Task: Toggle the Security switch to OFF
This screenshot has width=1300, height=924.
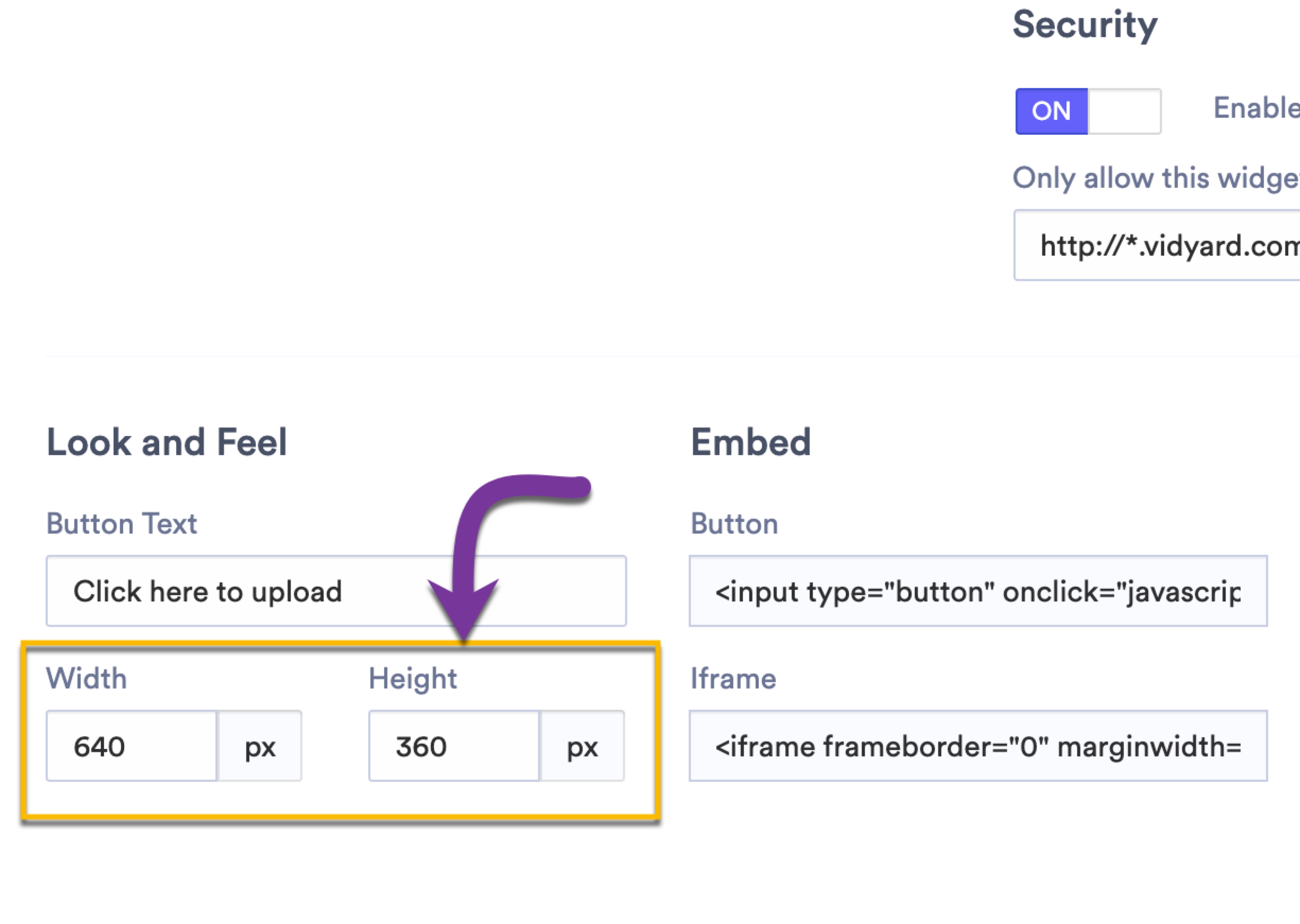Action: click(1124, 111)
